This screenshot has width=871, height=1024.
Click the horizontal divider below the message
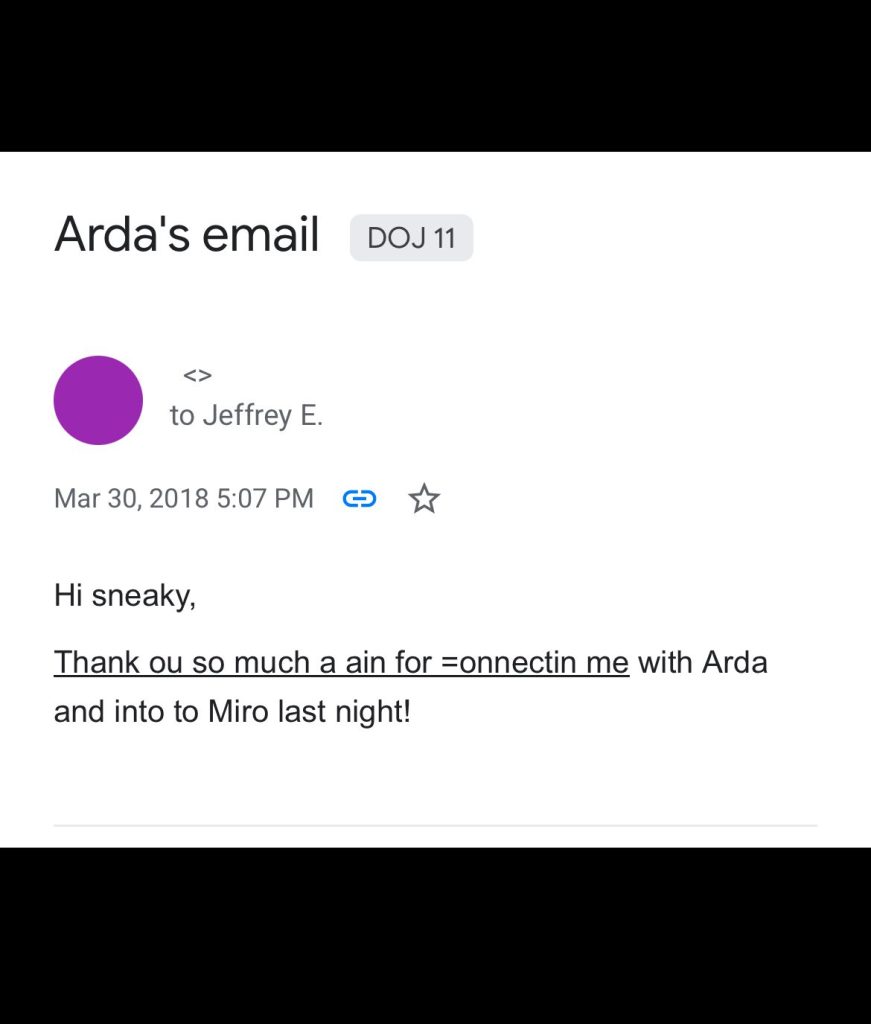pyautogui.click(x=435, y=826)
